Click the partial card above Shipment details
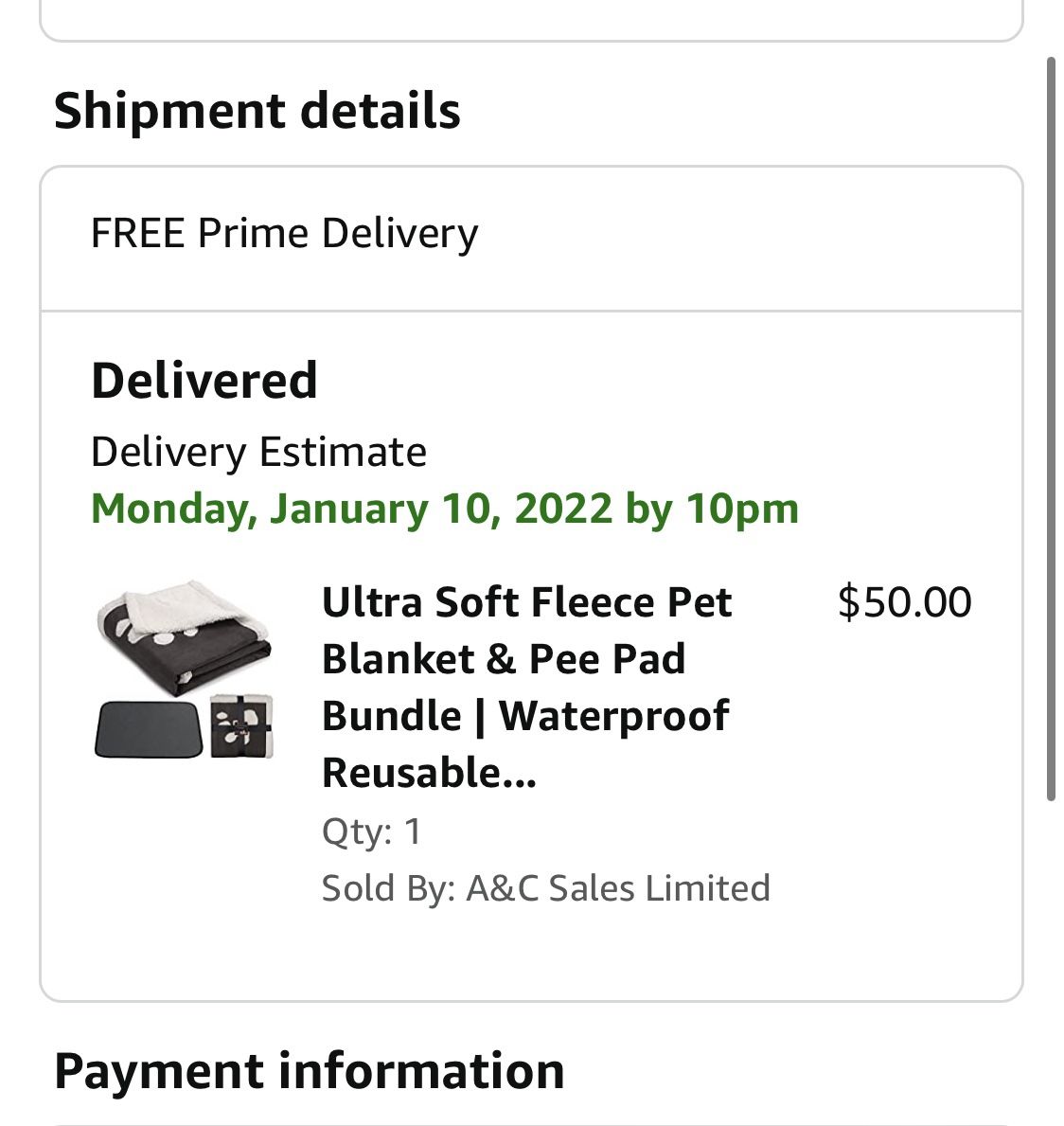1064x1126 pixels. (531, 19)
